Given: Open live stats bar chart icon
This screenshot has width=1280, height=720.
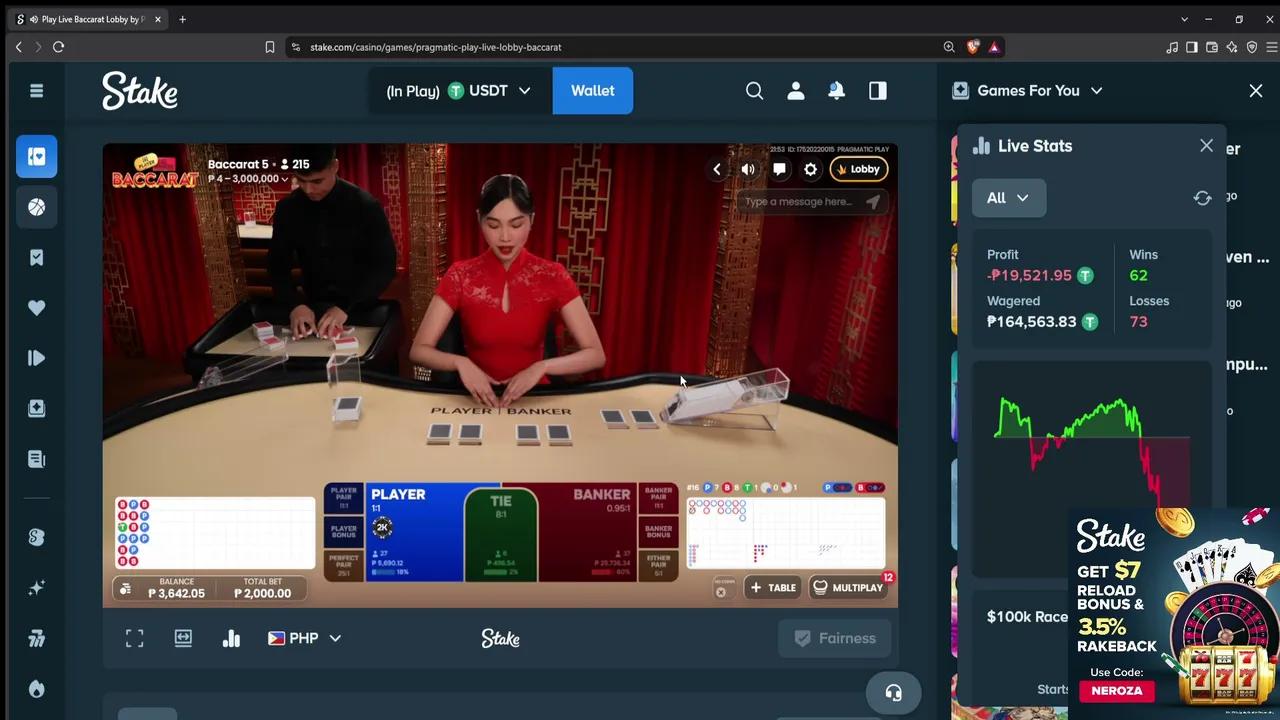Looking at the screenshot, I should pos(231,638).
